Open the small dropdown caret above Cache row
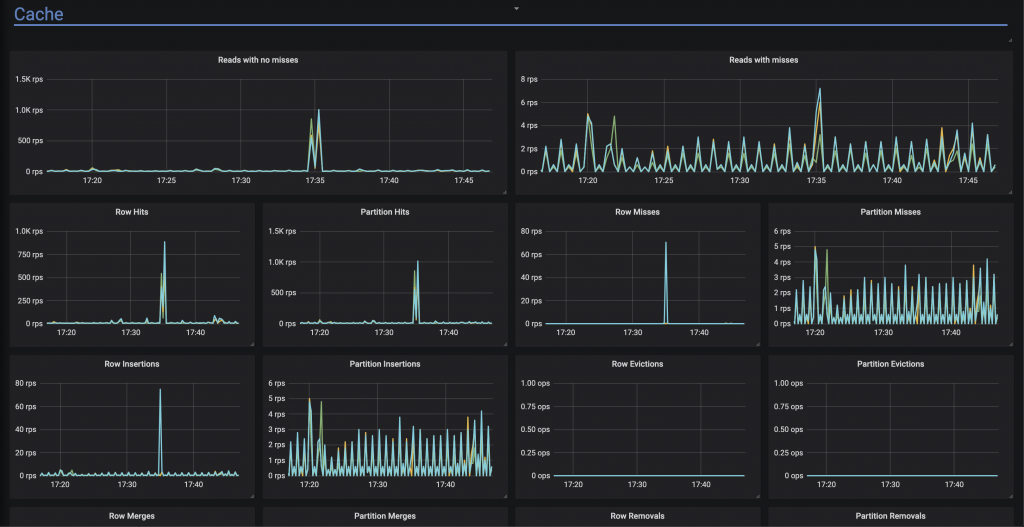The image size is (1024, 527). (x=516, y=8)
